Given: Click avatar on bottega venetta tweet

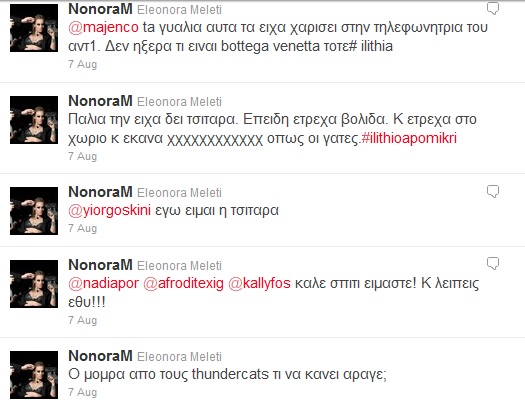Looking at the screenshot, I should 34,28.
